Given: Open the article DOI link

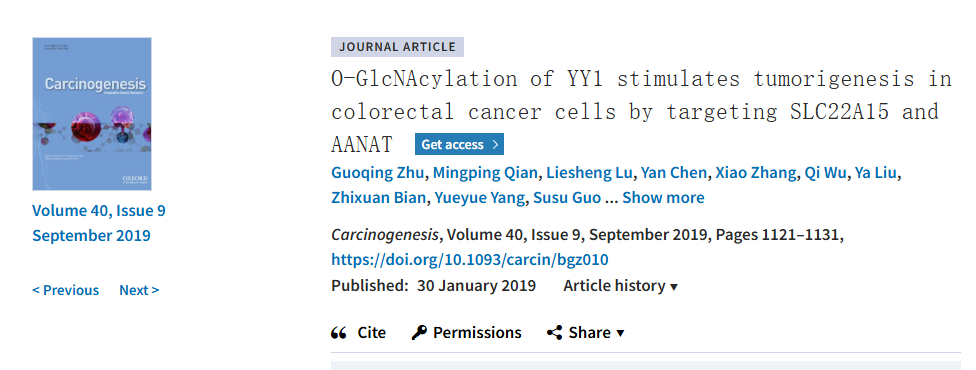Looking at the screenshot, I should pos(470,260).
